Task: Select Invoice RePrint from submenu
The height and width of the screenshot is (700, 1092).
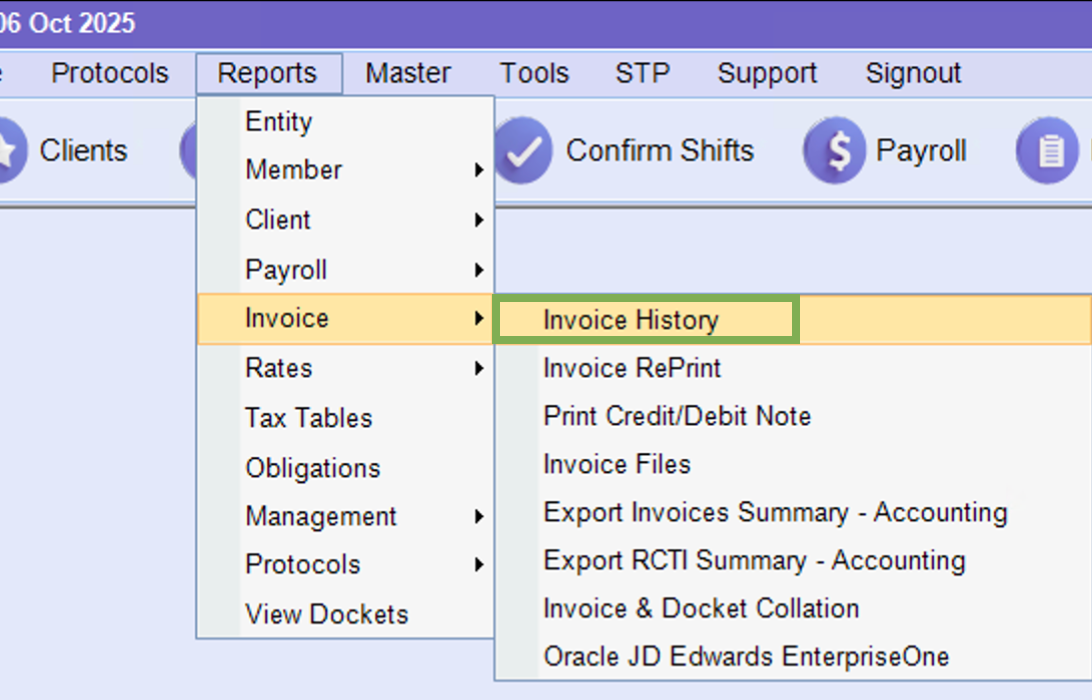Action: click(632, 368)
